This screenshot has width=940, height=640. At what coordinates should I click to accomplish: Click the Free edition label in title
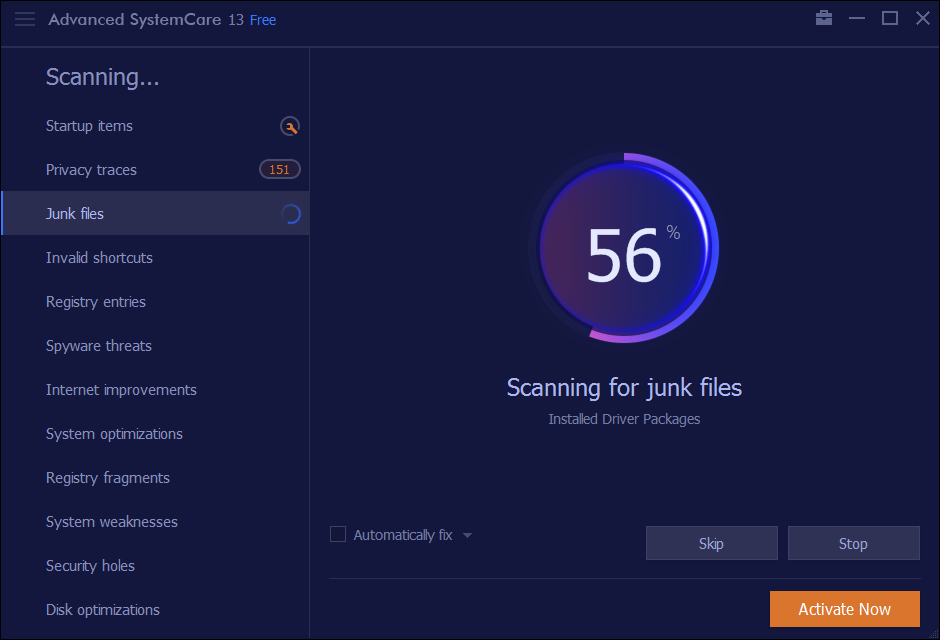(x=263, y=20)
